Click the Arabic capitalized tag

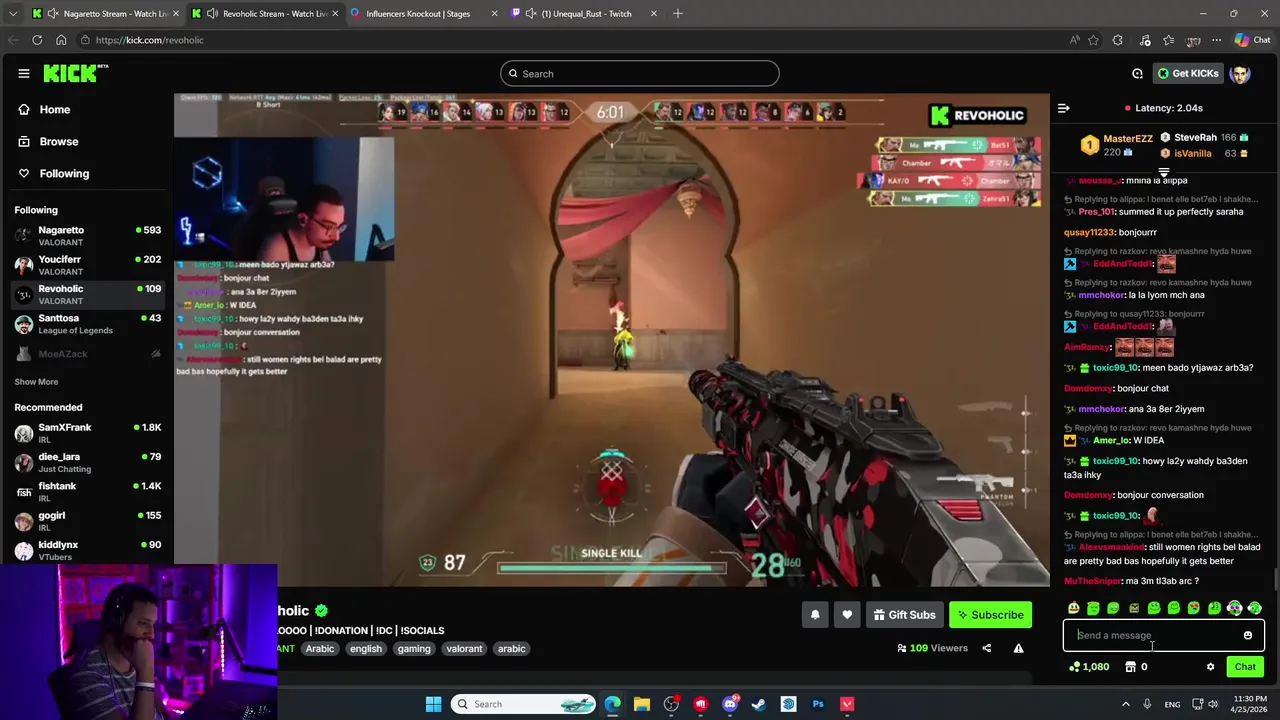click(320, 649)
